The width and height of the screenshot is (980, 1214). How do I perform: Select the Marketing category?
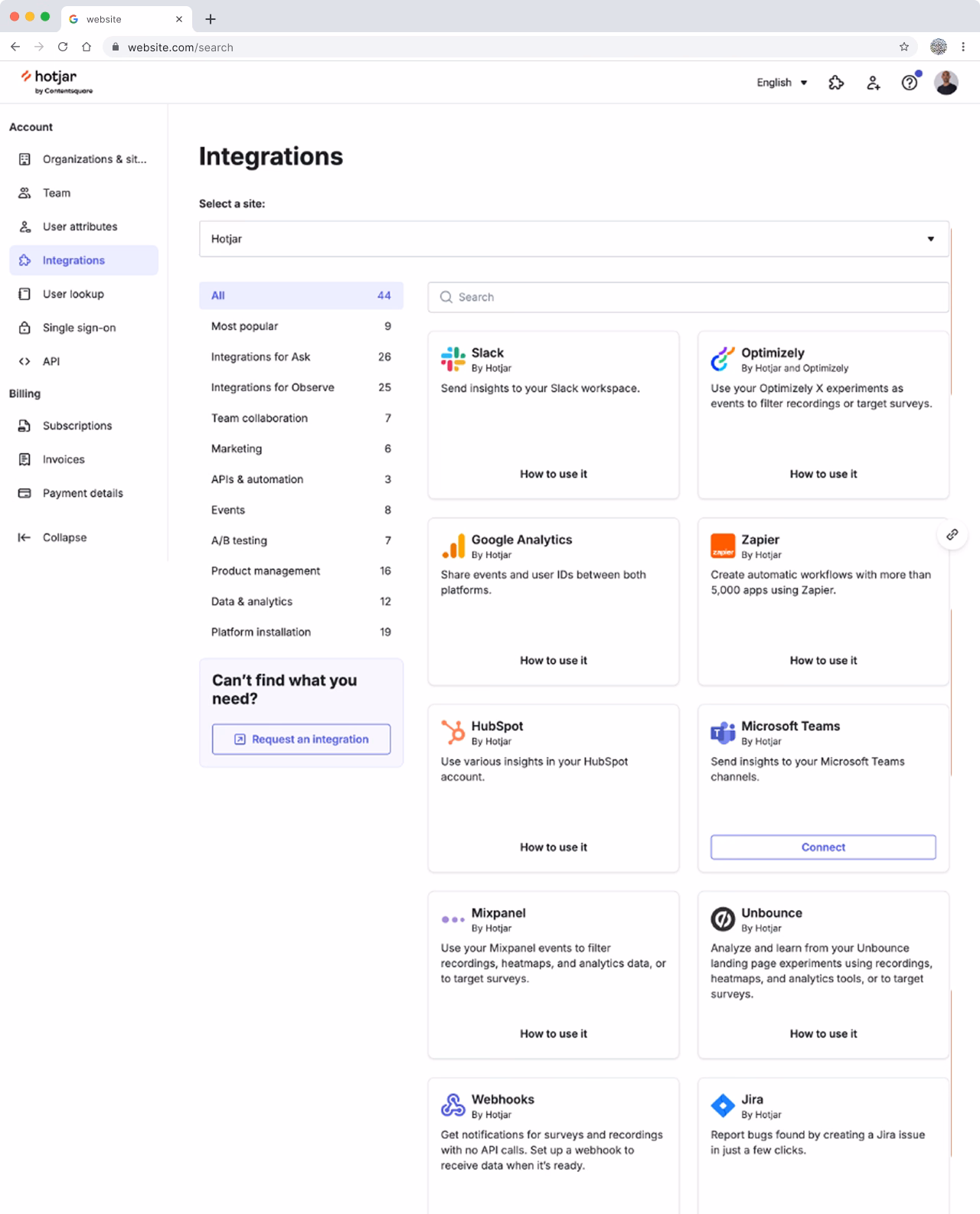pos(301,449)
